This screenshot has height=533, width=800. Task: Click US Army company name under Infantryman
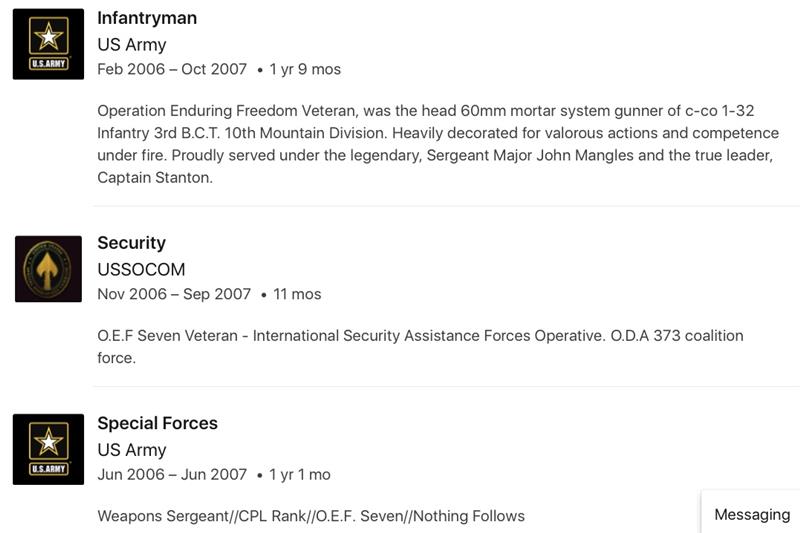132,44
